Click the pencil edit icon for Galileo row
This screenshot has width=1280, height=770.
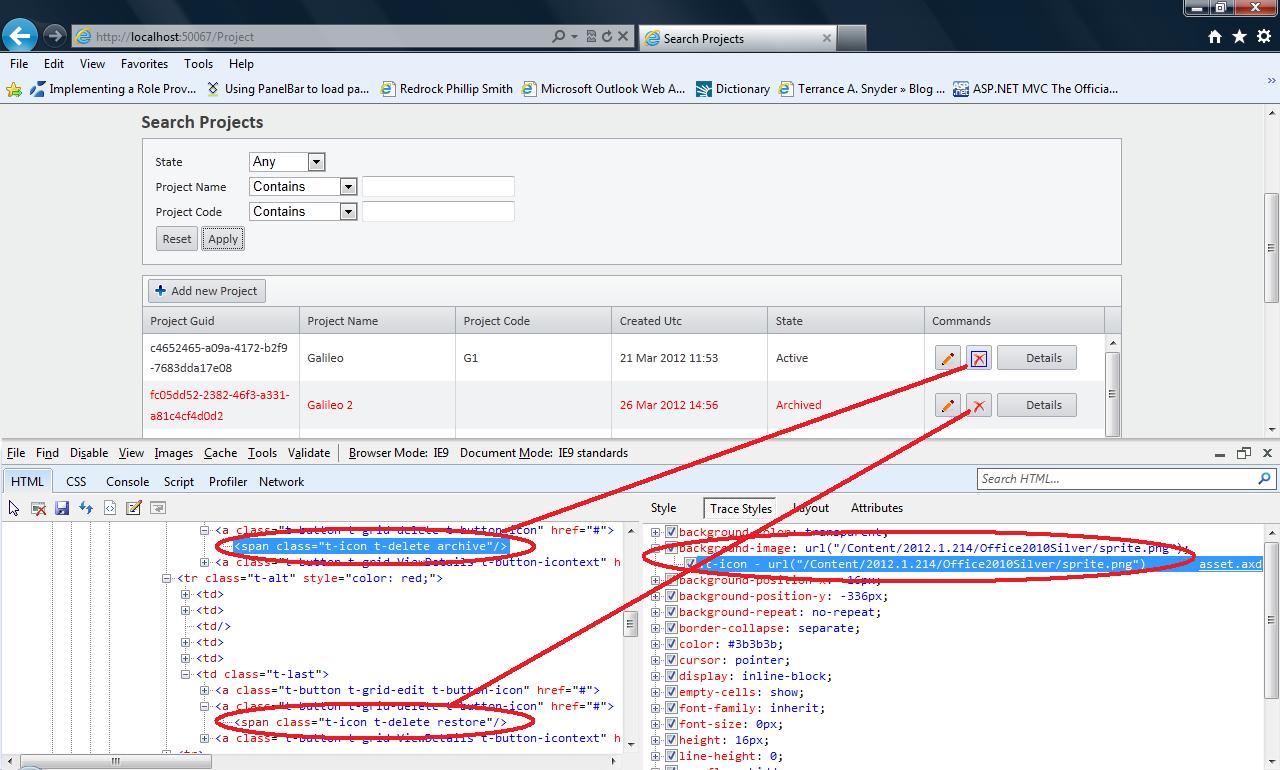pyautogui.click(x=947, y=358)
